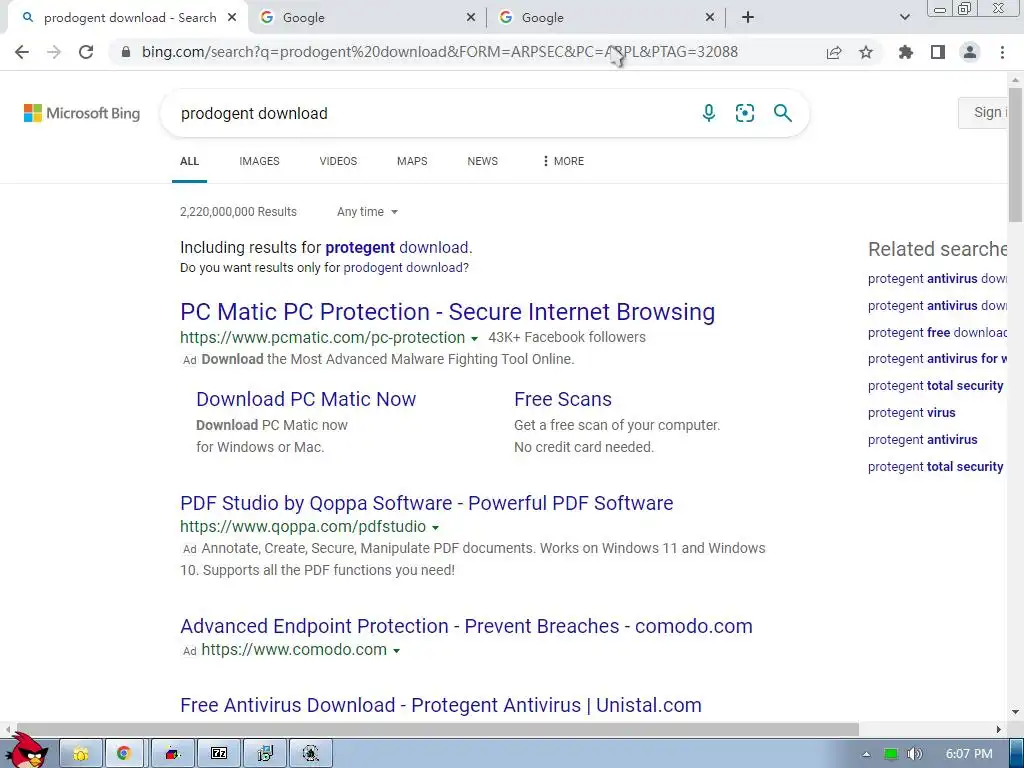
Task: Close the 'prodogent download' tab
Action: (232, 18)
